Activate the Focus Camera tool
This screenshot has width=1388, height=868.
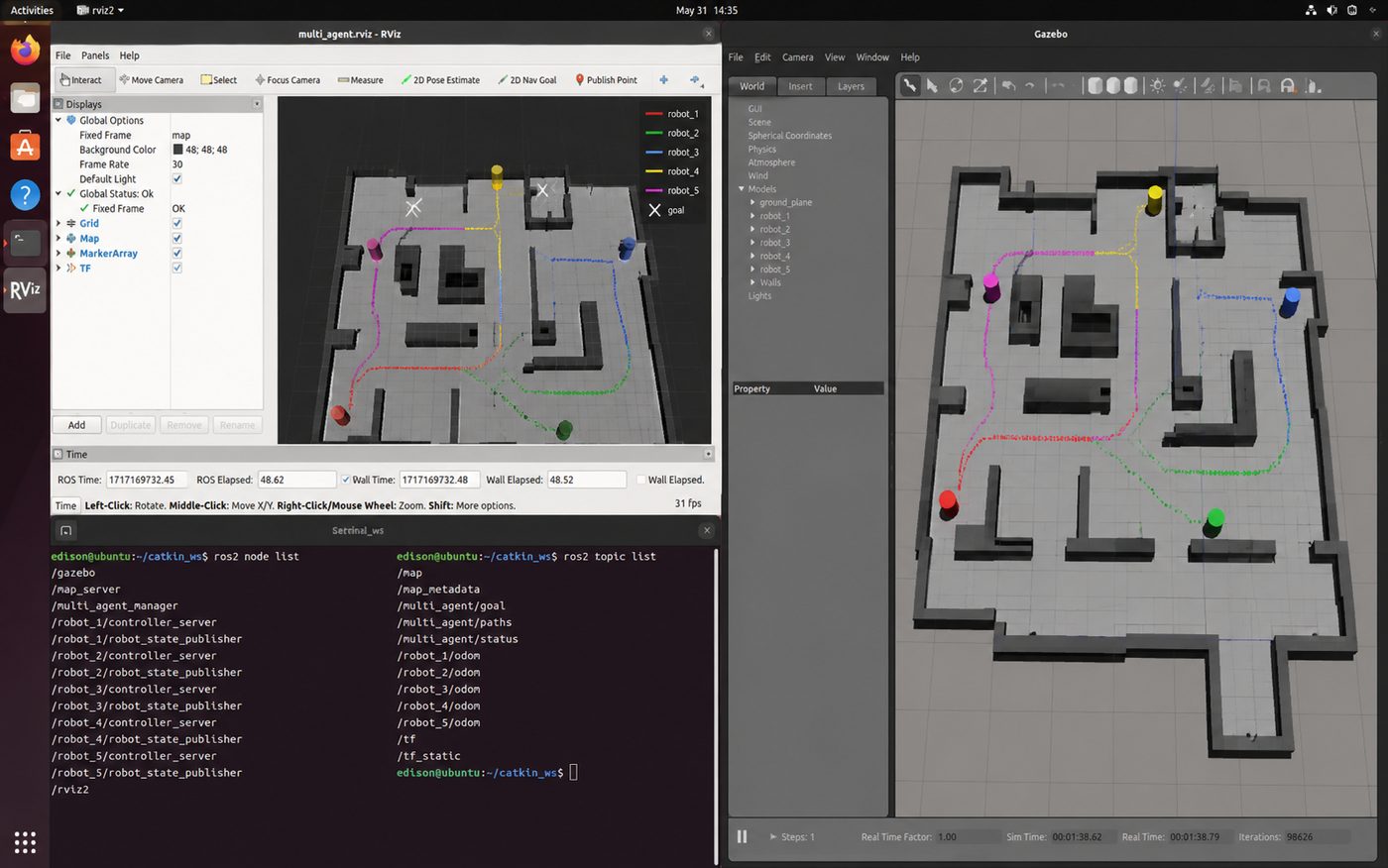click(x=288, y=80)
